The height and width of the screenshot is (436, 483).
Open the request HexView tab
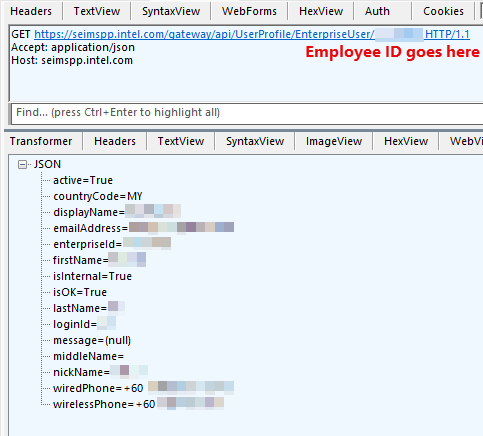point(321,11)
